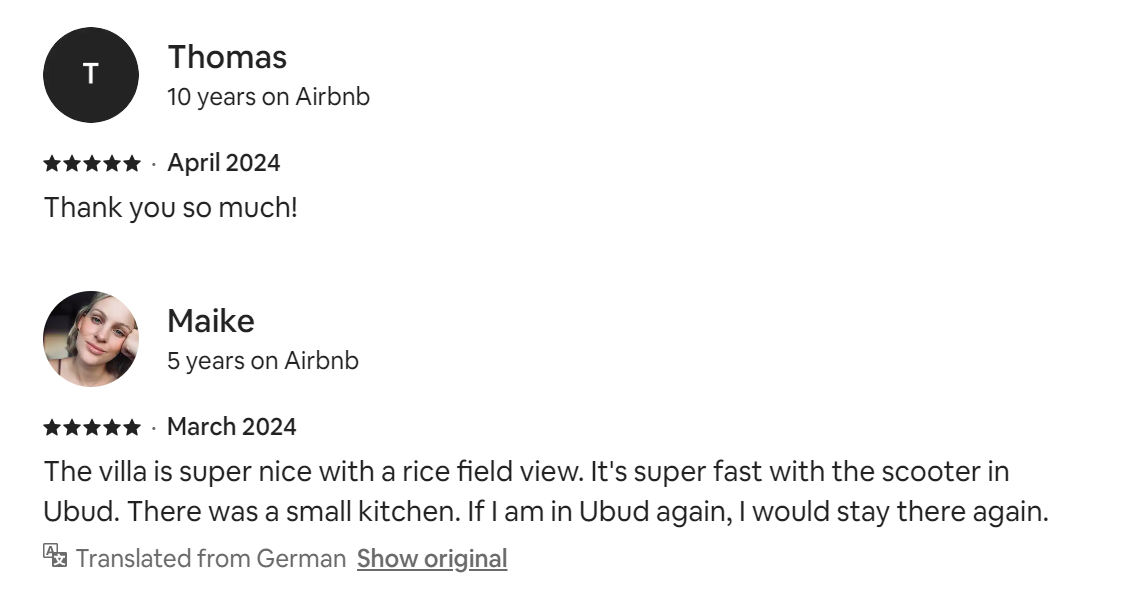Click Thomas's "T" avatar icon

tap(90, 75)
